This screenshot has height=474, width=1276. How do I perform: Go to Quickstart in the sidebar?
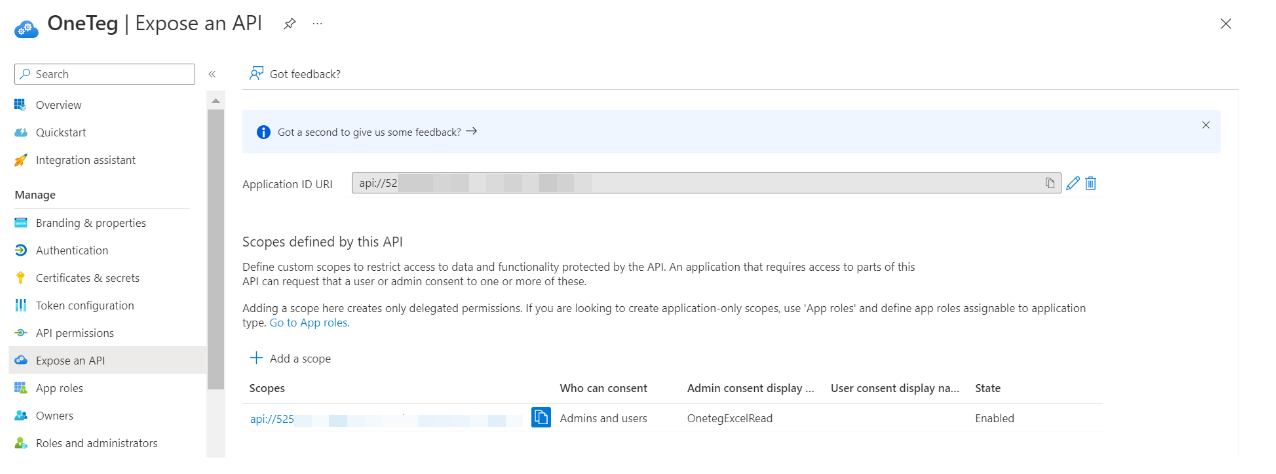pos(61,132)
